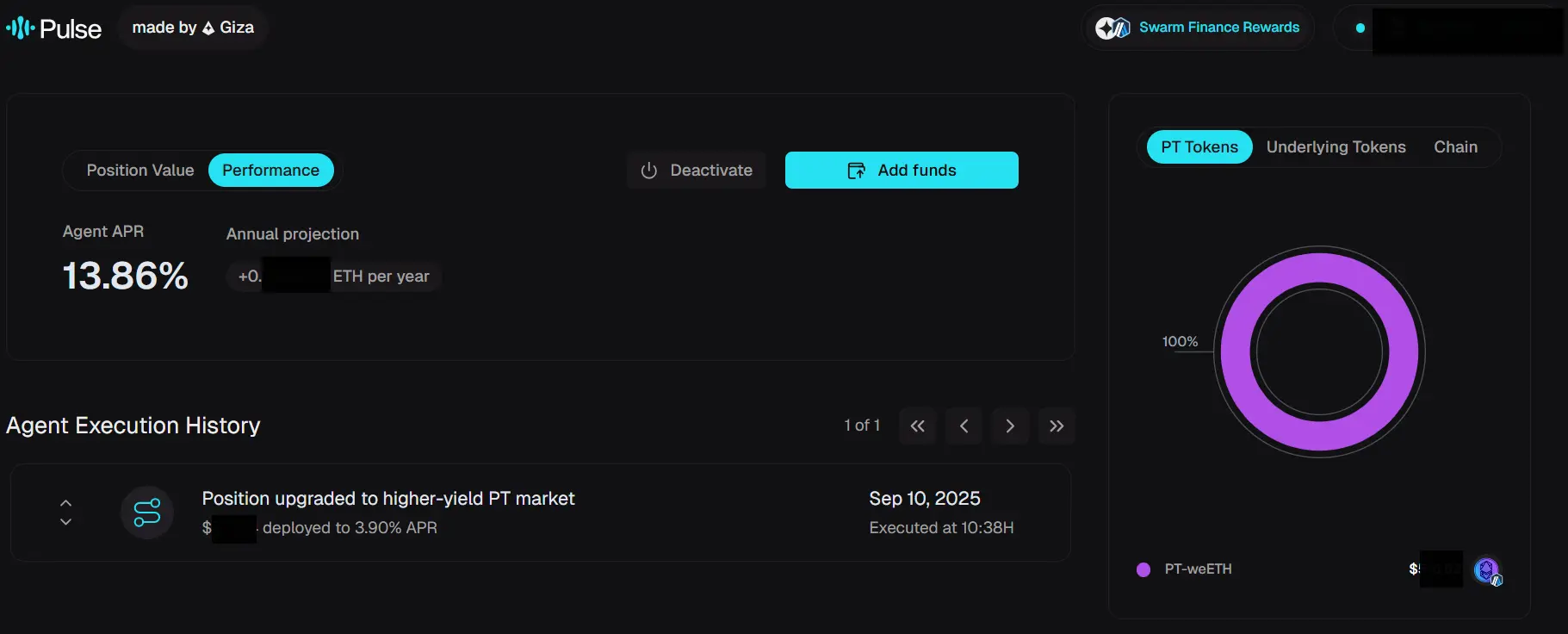Open Swarm Finance Rewards icon
The image size is (1568, 634).
1112,28
